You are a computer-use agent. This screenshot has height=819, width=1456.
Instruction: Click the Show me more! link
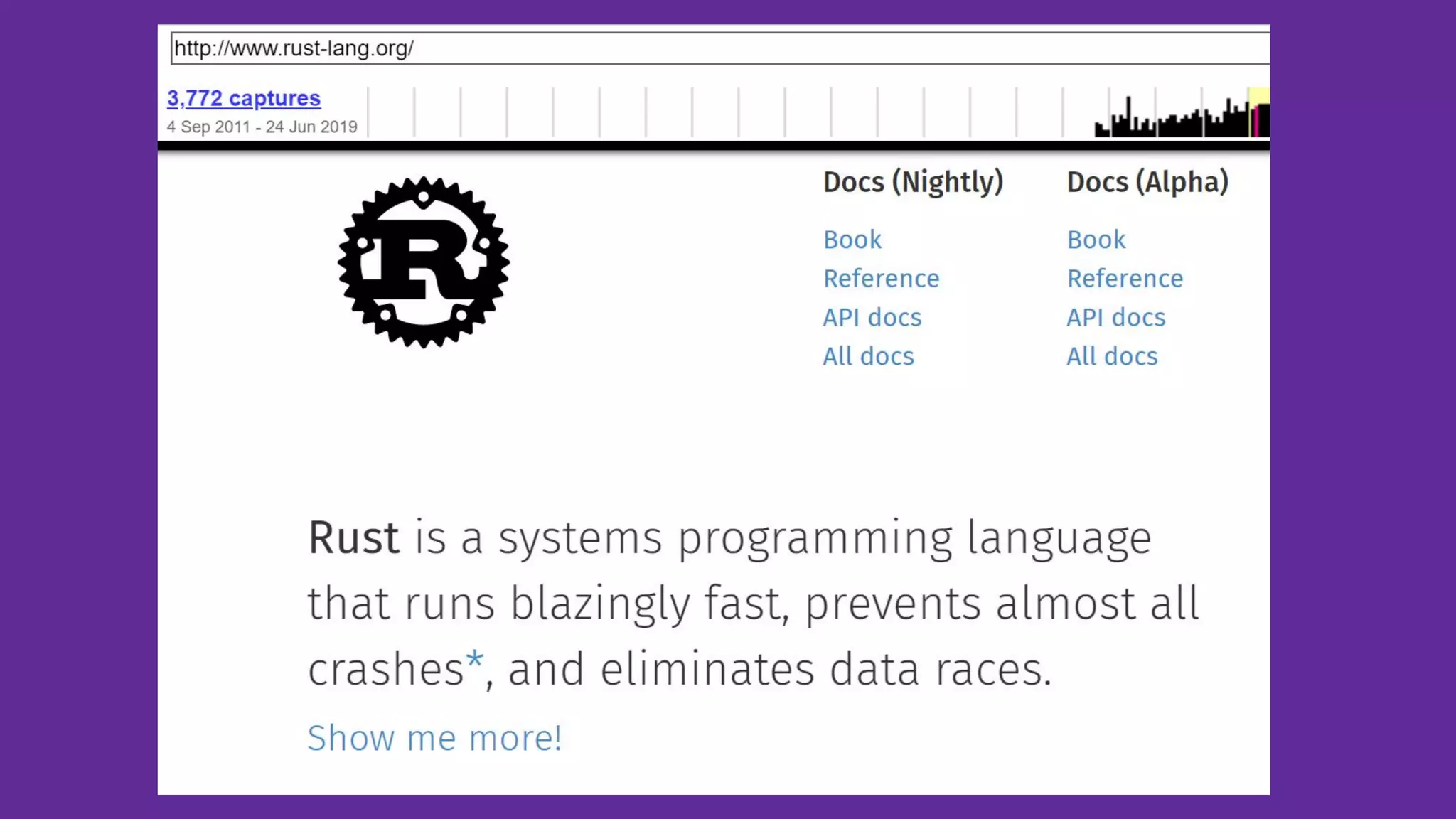tap(434, 738)
